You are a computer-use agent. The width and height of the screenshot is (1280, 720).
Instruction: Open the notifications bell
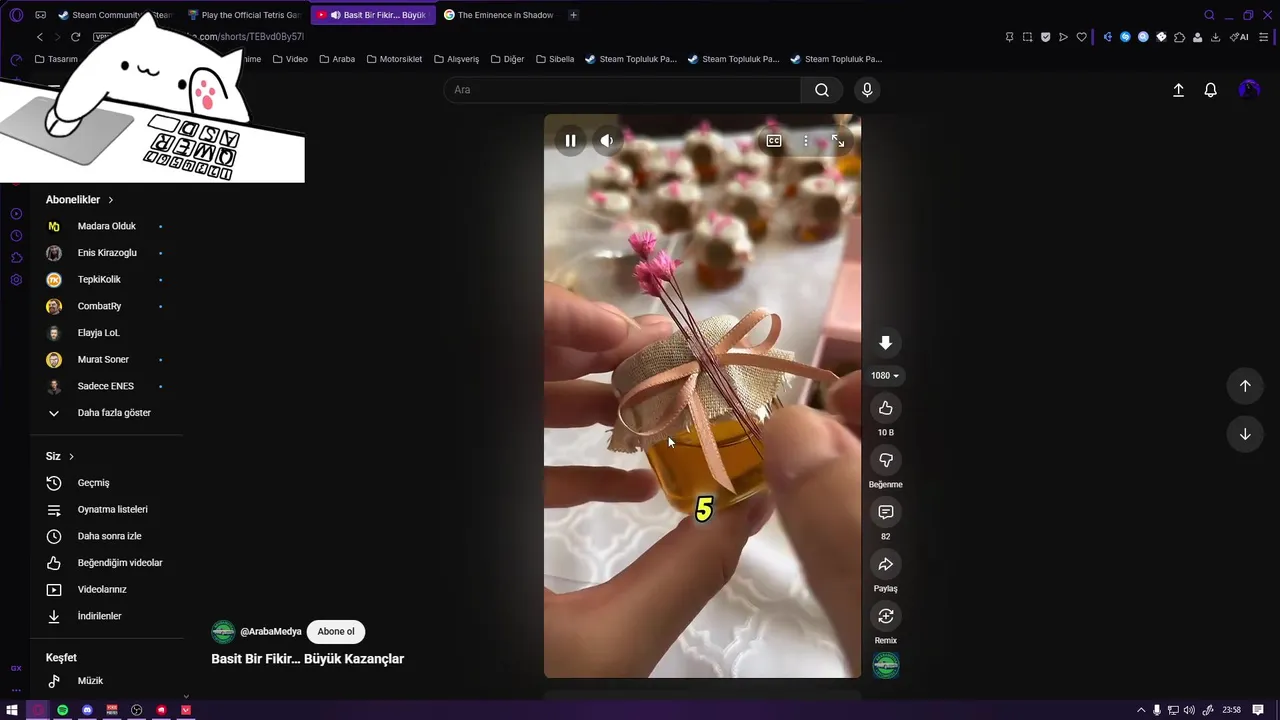coord(1210,90)
